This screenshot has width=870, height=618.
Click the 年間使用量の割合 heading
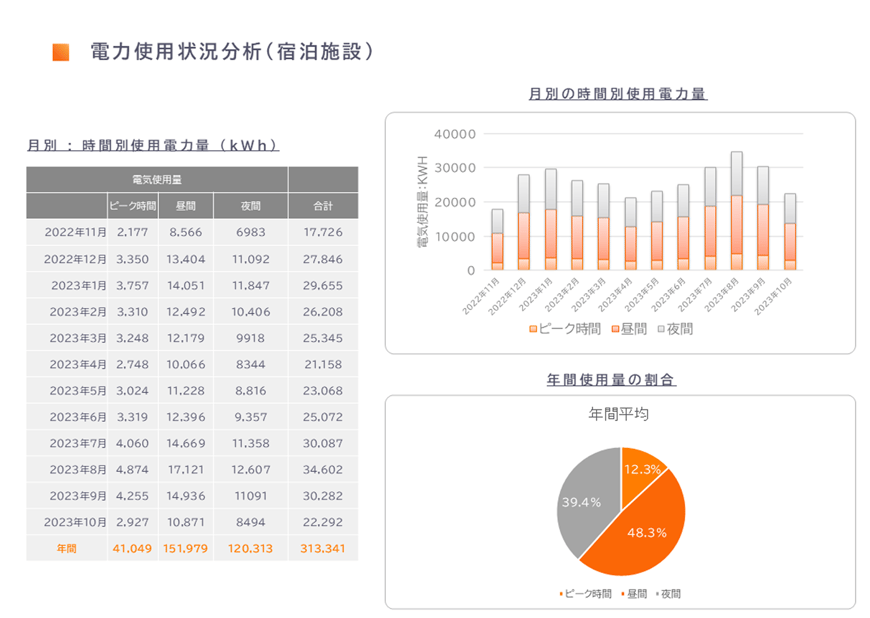tap(618, 380)
